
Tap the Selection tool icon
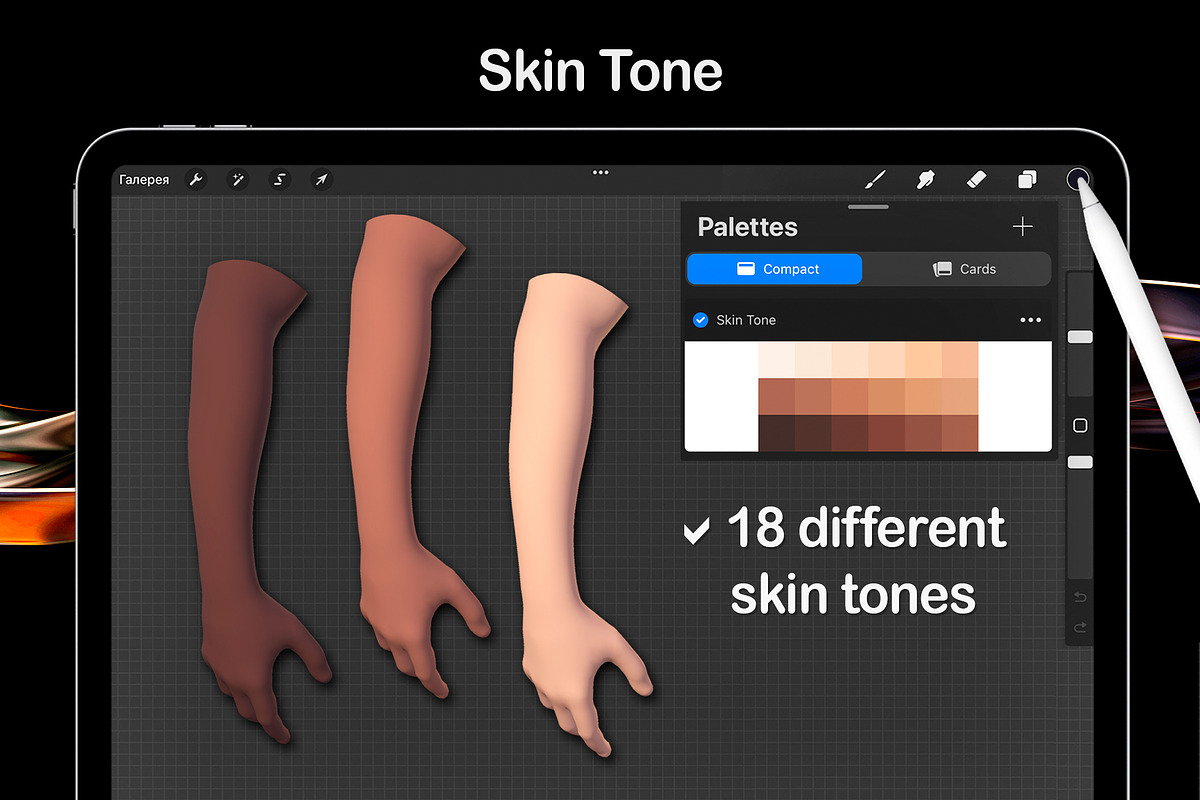(280, 180)
